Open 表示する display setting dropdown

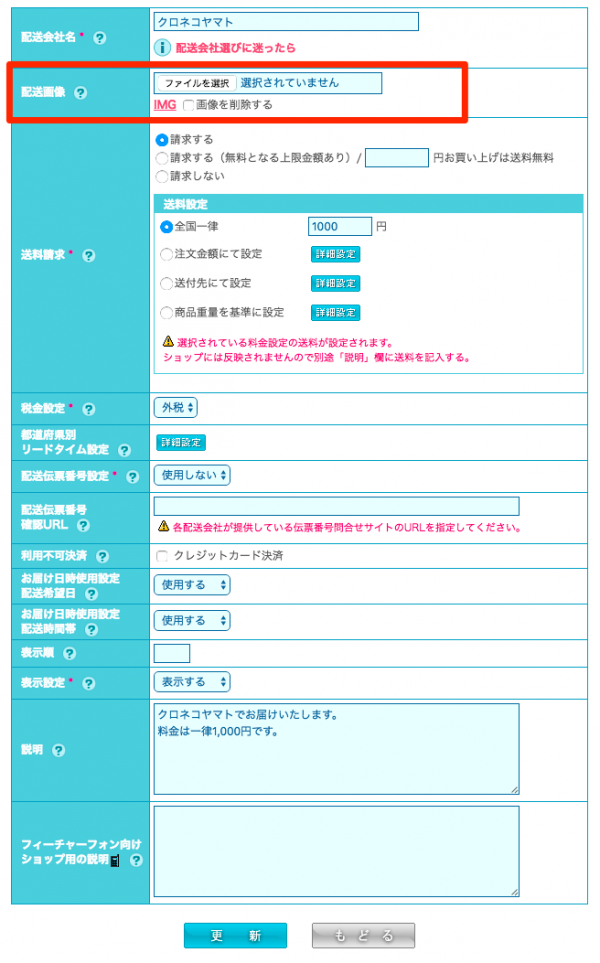point(192,682)
